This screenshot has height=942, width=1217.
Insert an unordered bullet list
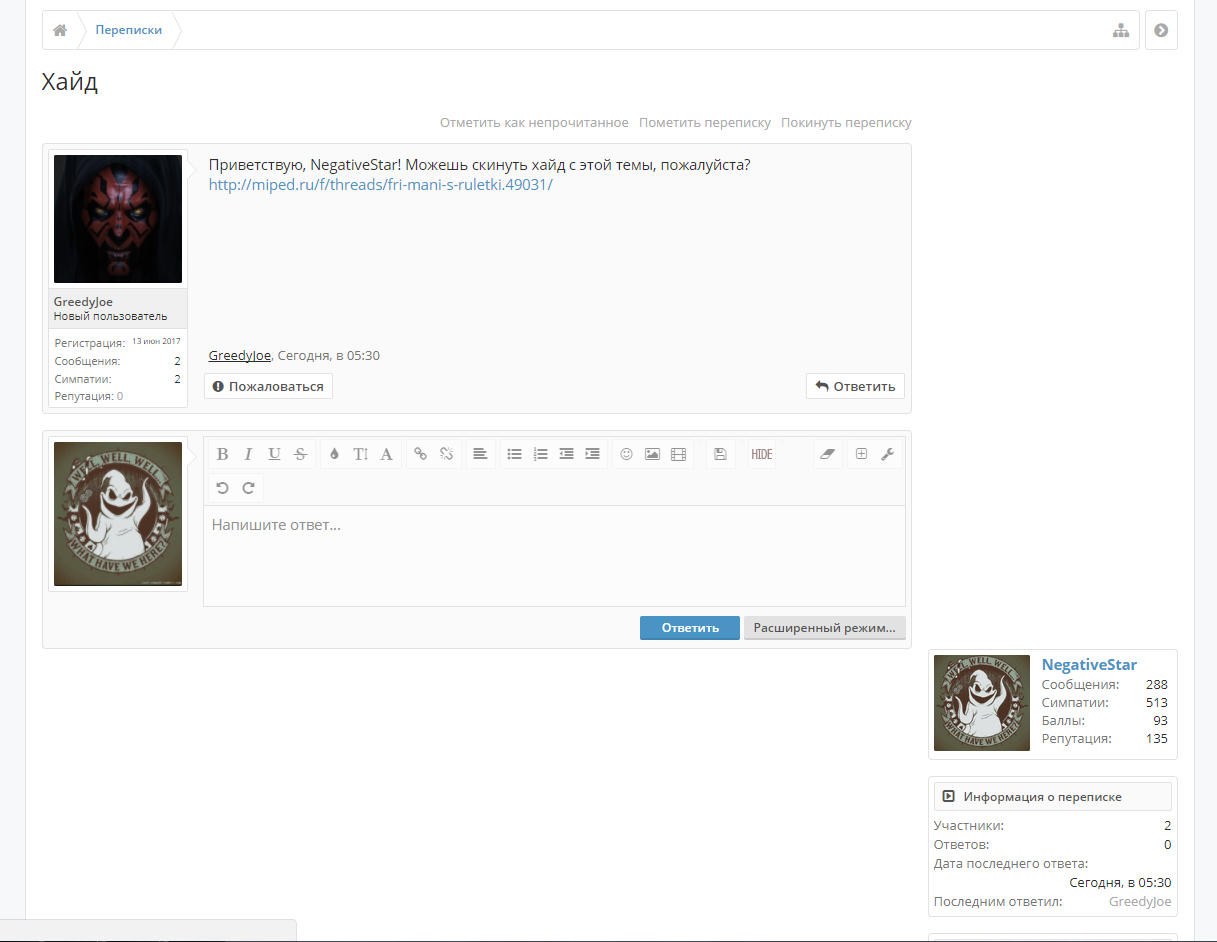pos(514,454)
